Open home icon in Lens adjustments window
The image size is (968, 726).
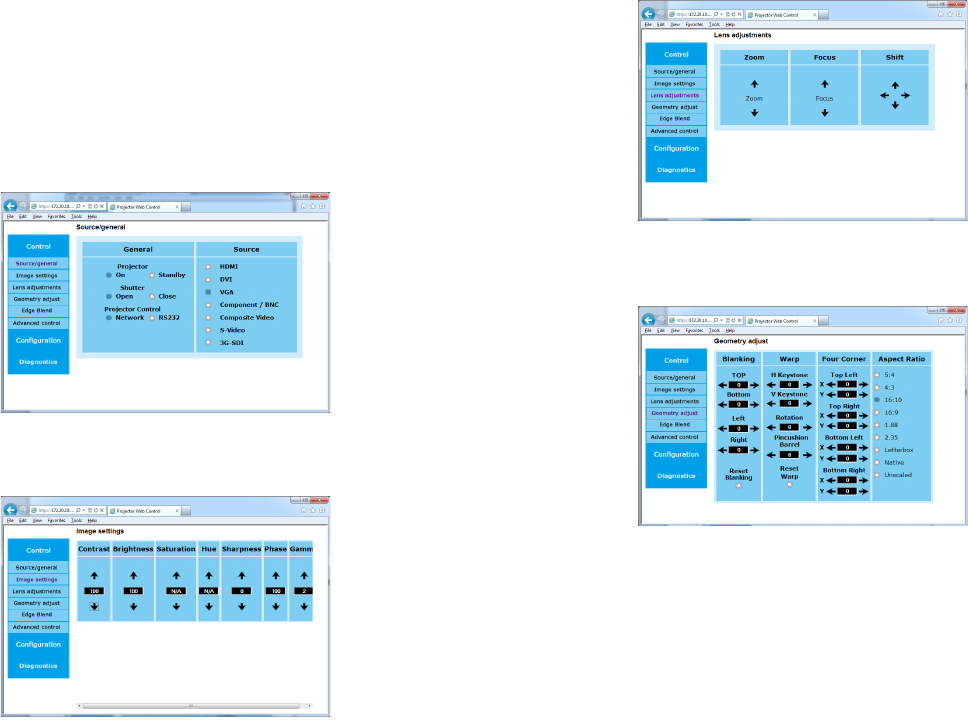click(941, 14)
